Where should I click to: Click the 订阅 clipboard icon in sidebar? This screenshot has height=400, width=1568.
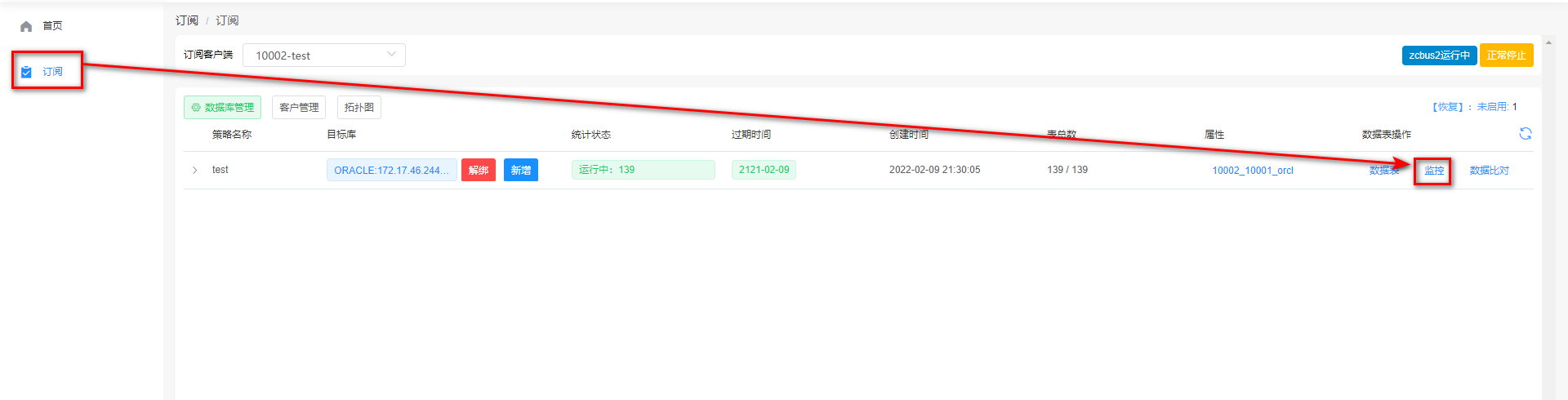click(26, 72)
